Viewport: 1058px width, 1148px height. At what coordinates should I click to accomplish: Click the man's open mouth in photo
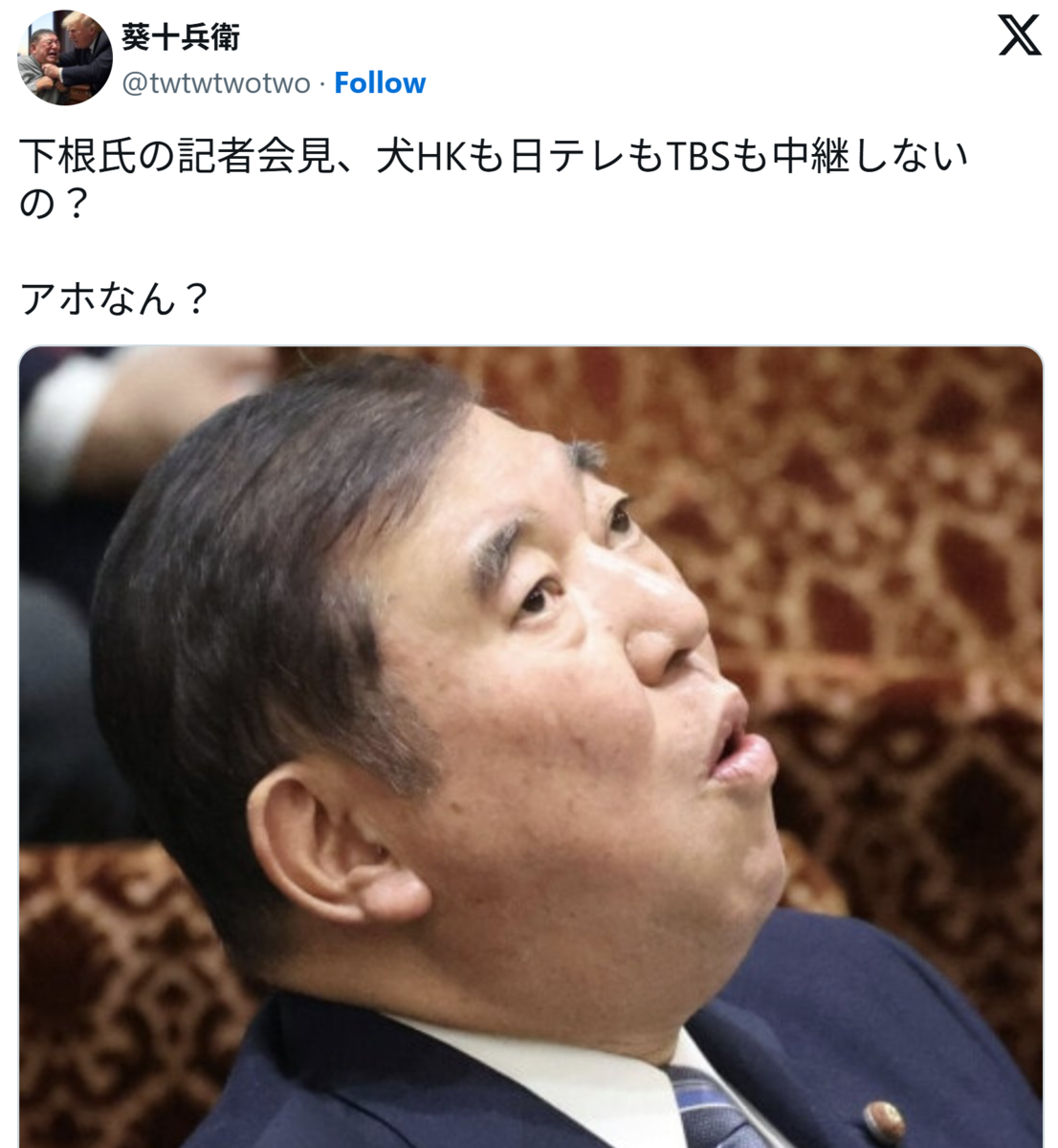pyautogui.click(x=734, y=740)
